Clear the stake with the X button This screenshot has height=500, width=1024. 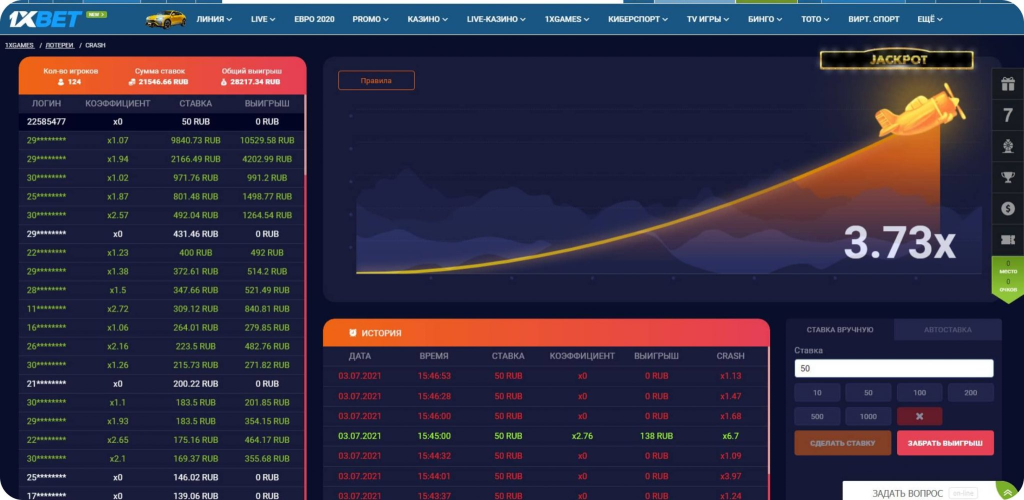(919, 417)
